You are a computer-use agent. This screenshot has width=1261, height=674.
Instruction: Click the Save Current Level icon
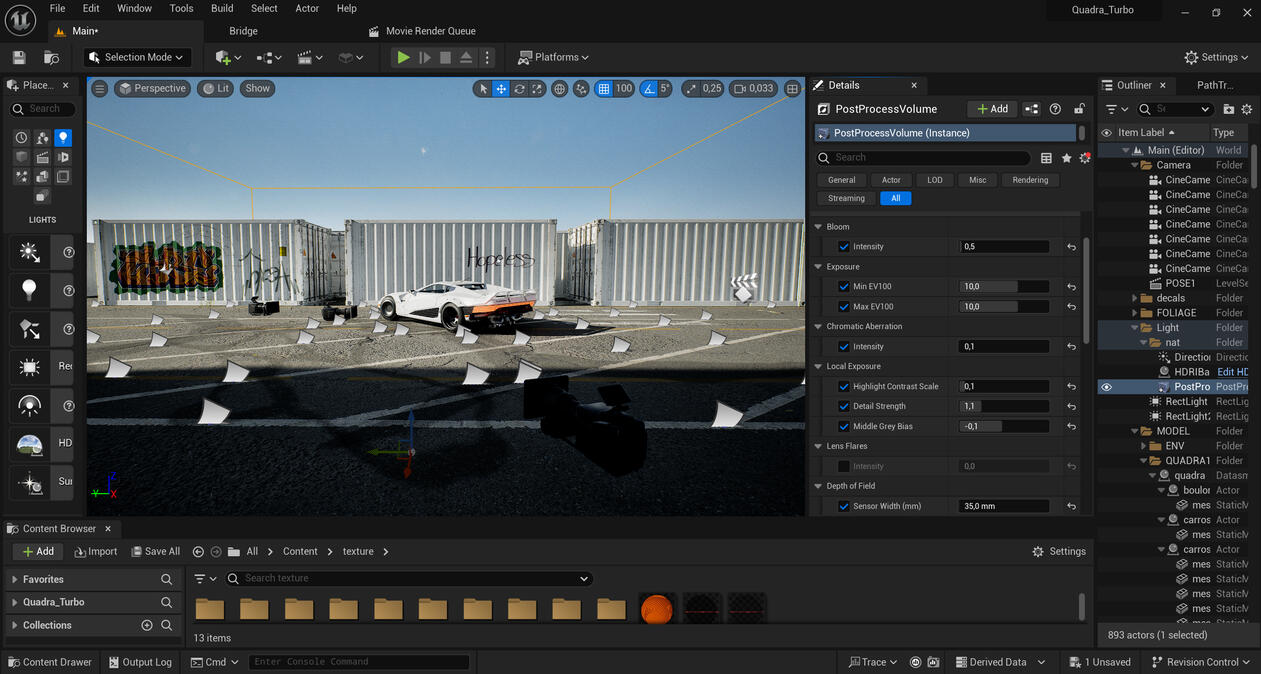pyautogui.click(x=18, y=57)
